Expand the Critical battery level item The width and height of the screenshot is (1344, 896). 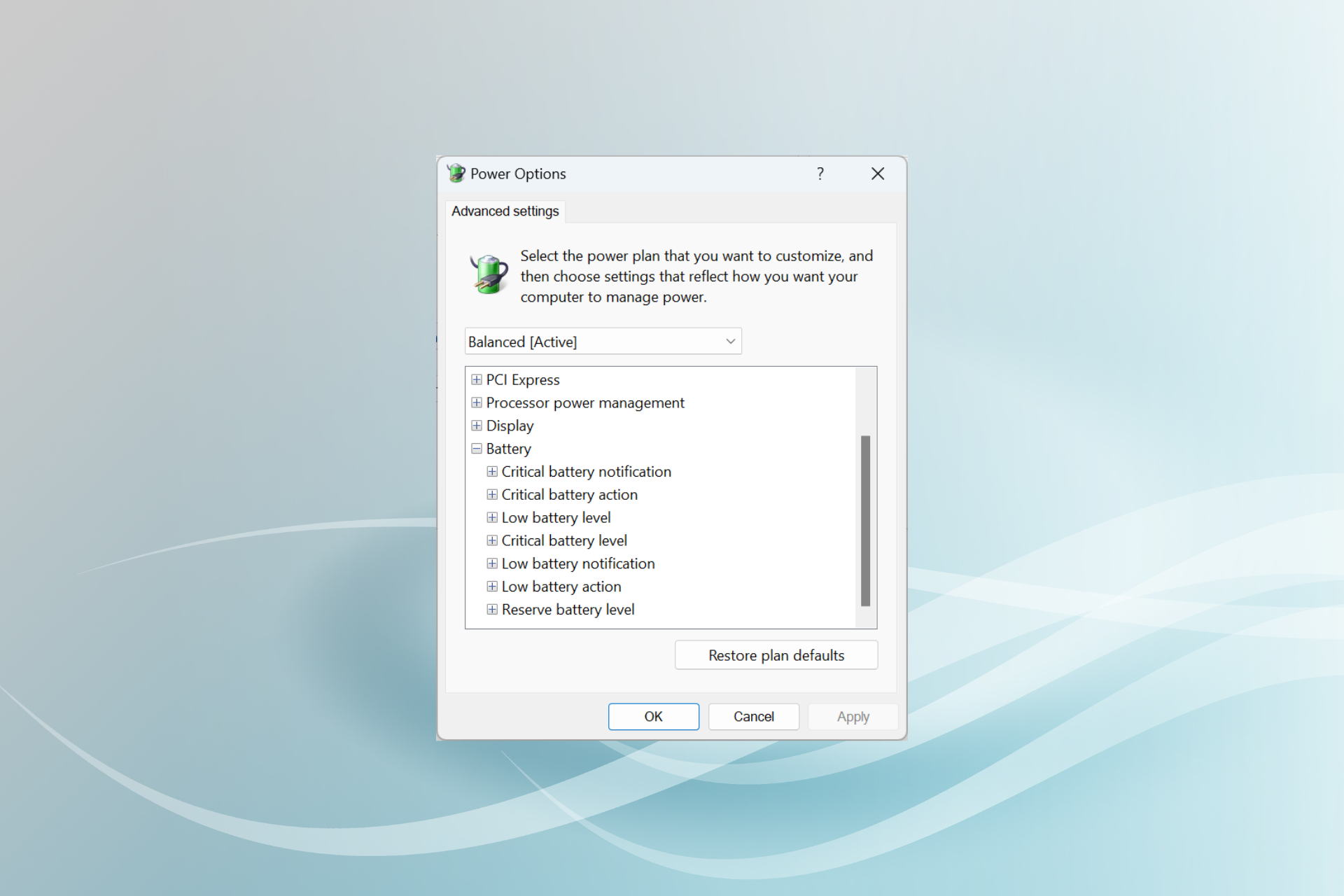[492, 540]
